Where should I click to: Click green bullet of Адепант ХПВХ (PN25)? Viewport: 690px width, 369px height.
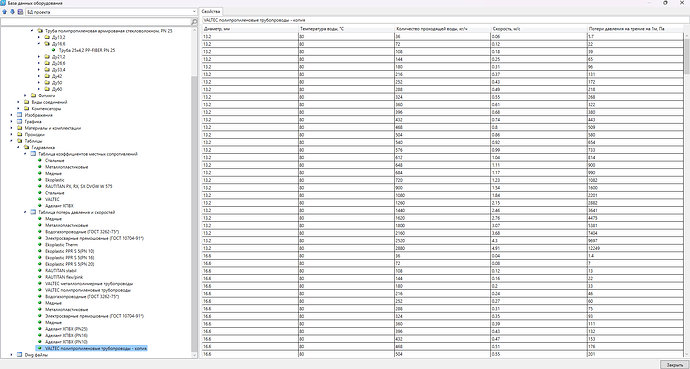click(40, 329)
